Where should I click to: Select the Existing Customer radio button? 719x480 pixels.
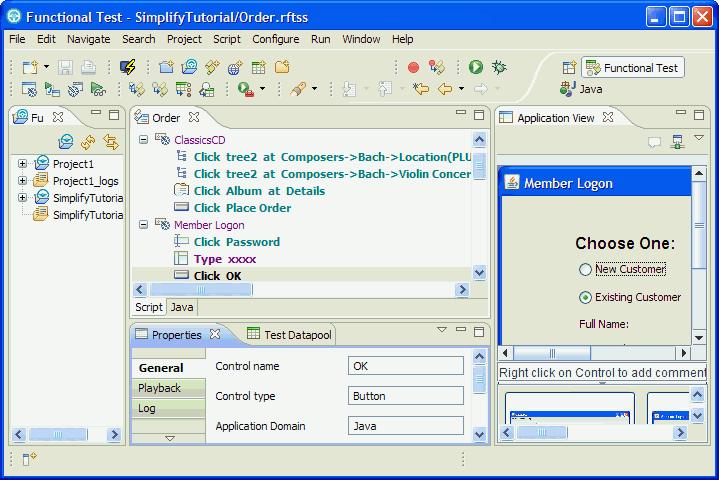click(x=585, y=297)
